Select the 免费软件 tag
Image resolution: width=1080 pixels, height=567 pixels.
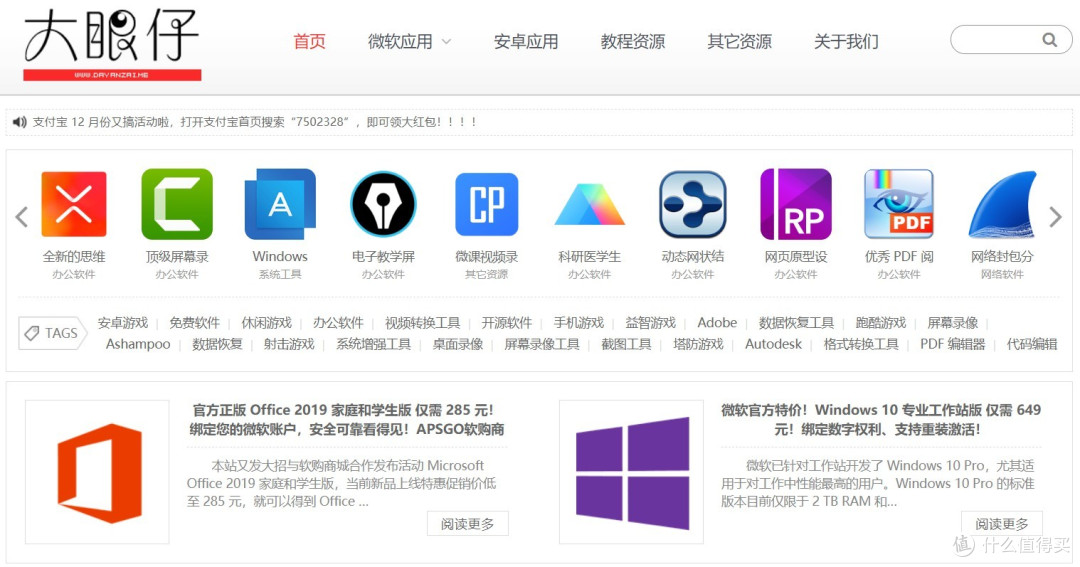pos(194,322)
